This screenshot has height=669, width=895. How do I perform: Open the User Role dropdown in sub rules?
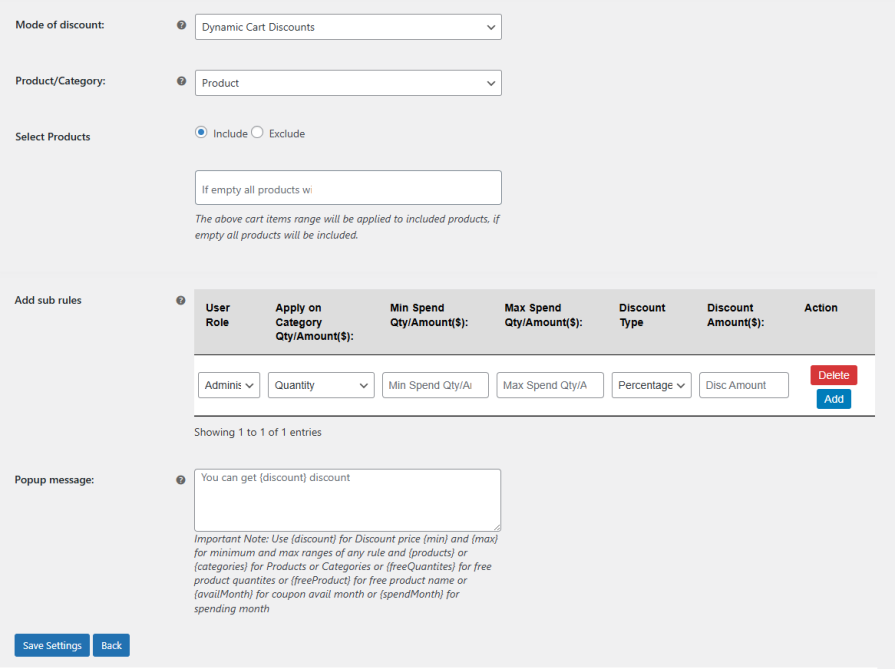click(x=228, y=385)
